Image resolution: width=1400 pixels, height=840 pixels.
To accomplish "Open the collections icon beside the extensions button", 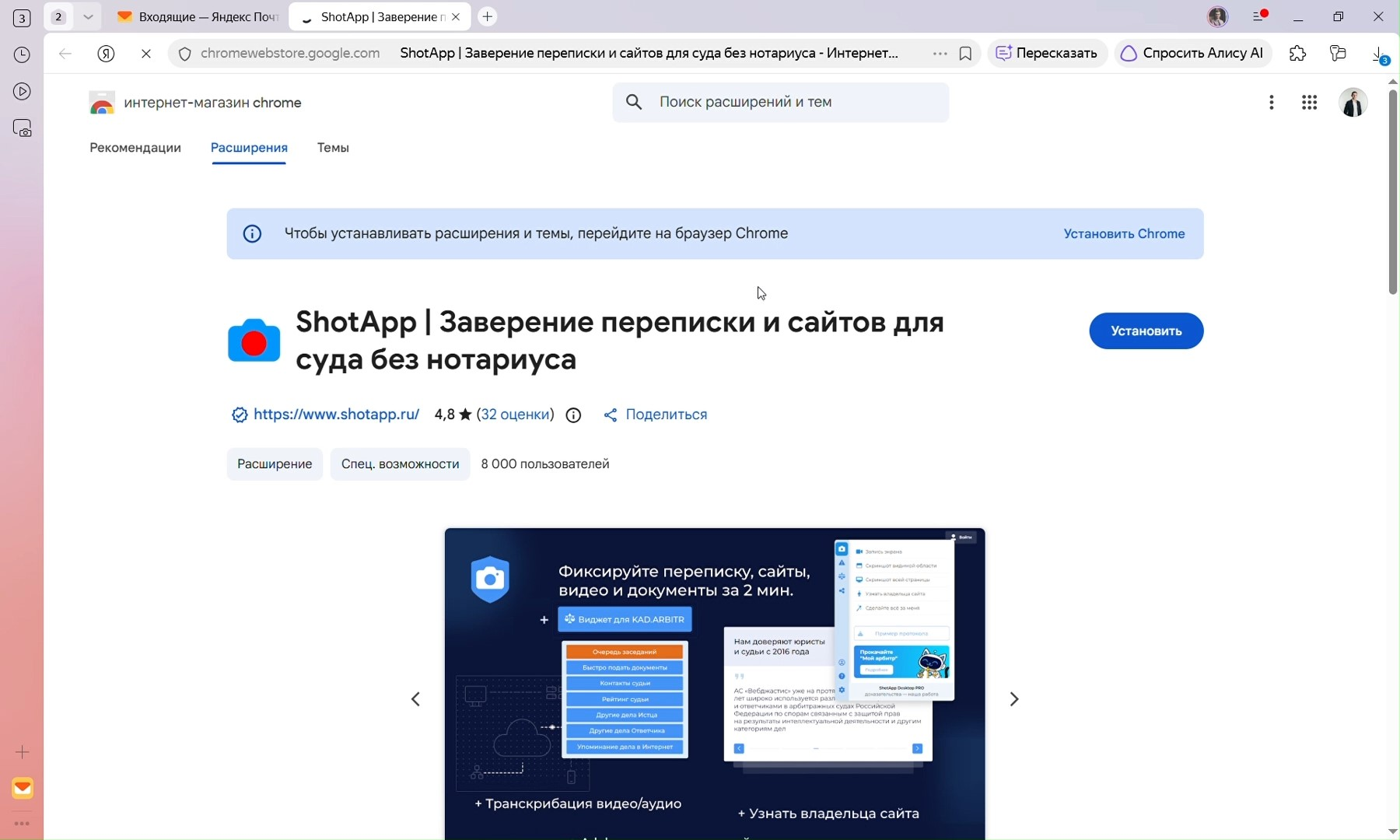I will (x=1339, y=54).
